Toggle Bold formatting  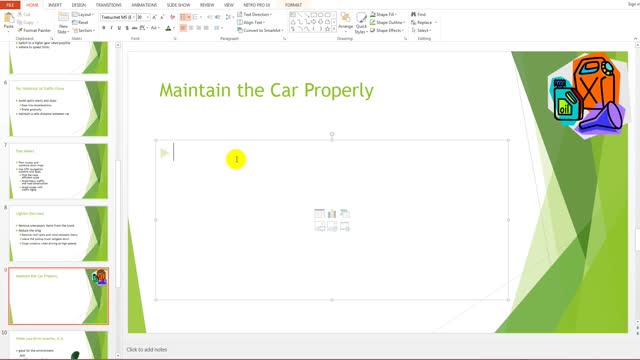coord(104,28)
